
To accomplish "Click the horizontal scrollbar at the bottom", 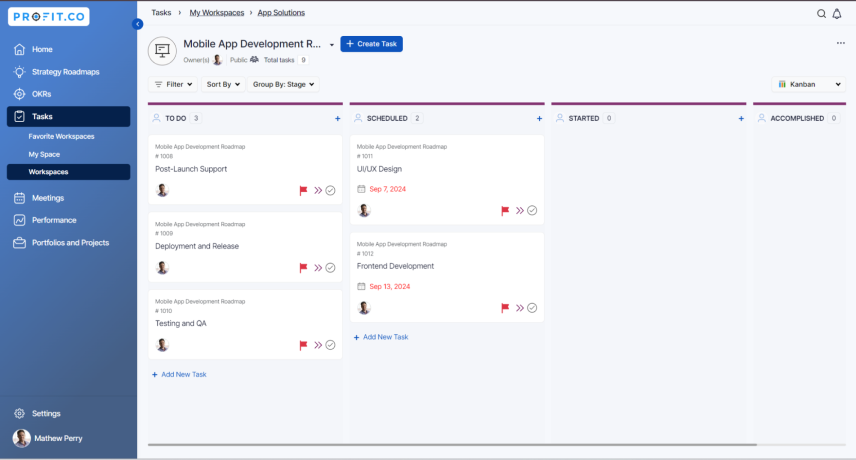I will coord(452,445).
